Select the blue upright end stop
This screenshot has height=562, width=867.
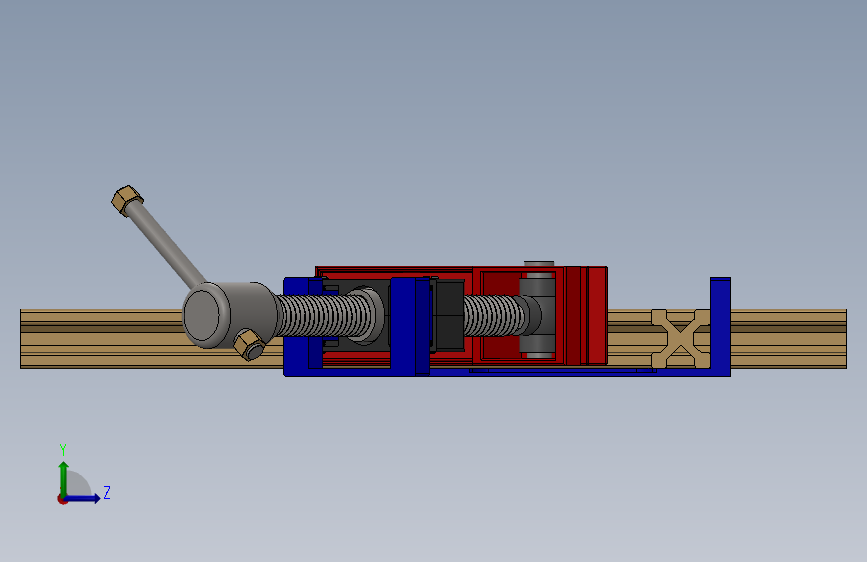click(x=720, y=326)
